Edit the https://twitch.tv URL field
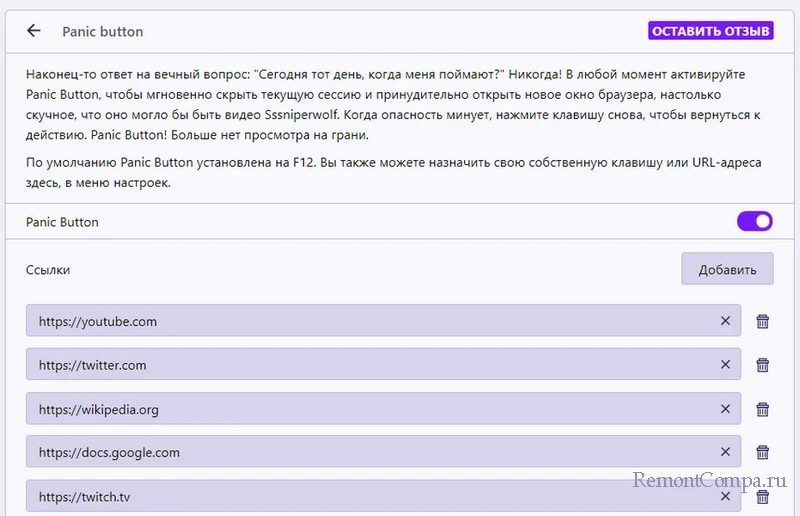This screenshot has width=800, height=516. point(370,496)
